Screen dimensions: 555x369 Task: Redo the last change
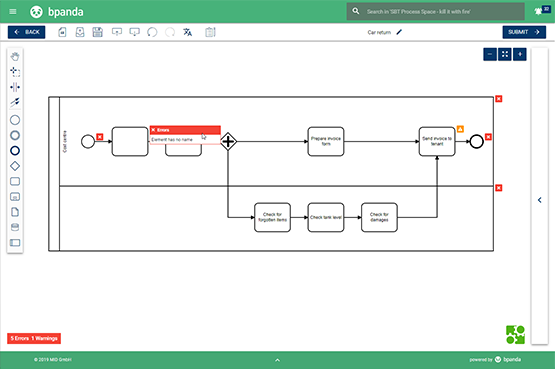(x=170, y=32)
